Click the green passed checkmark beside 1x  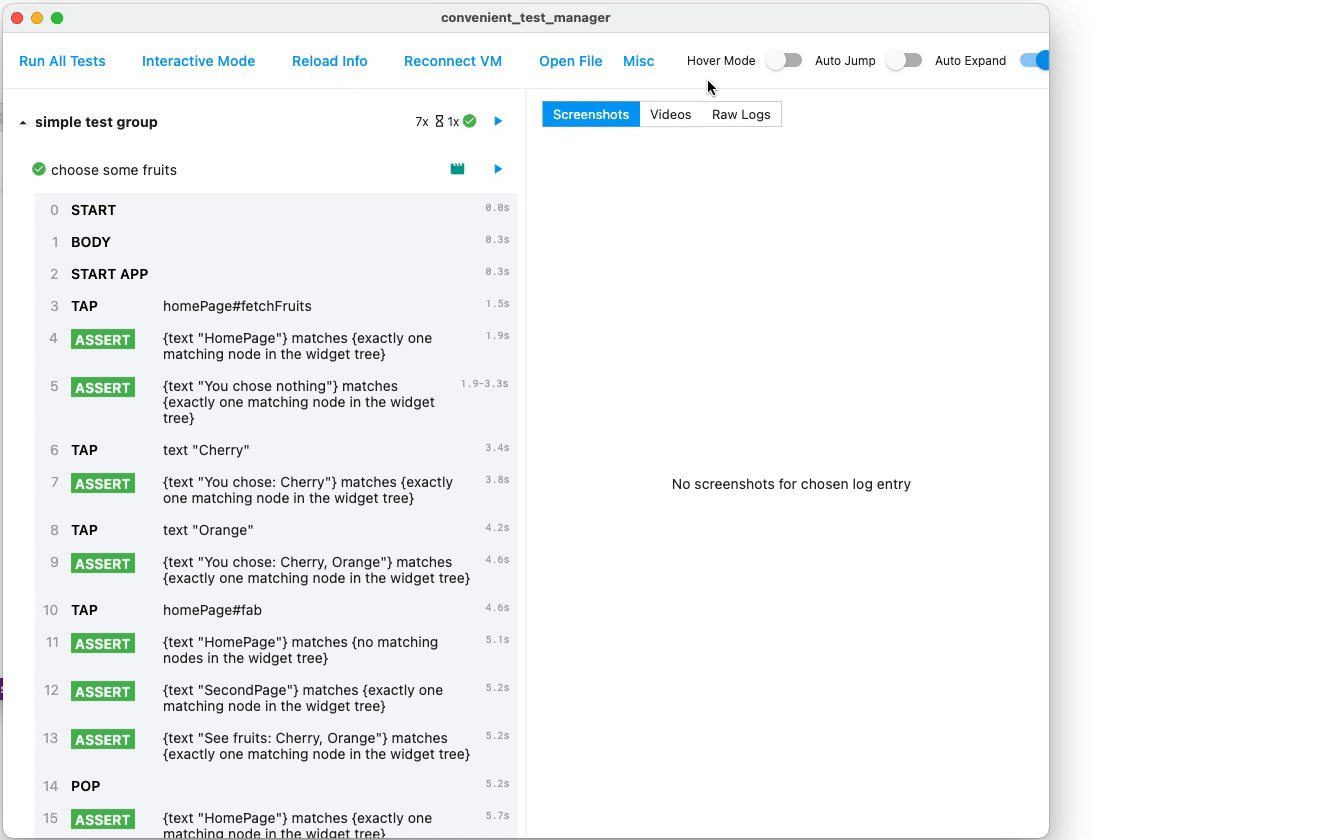469,121
